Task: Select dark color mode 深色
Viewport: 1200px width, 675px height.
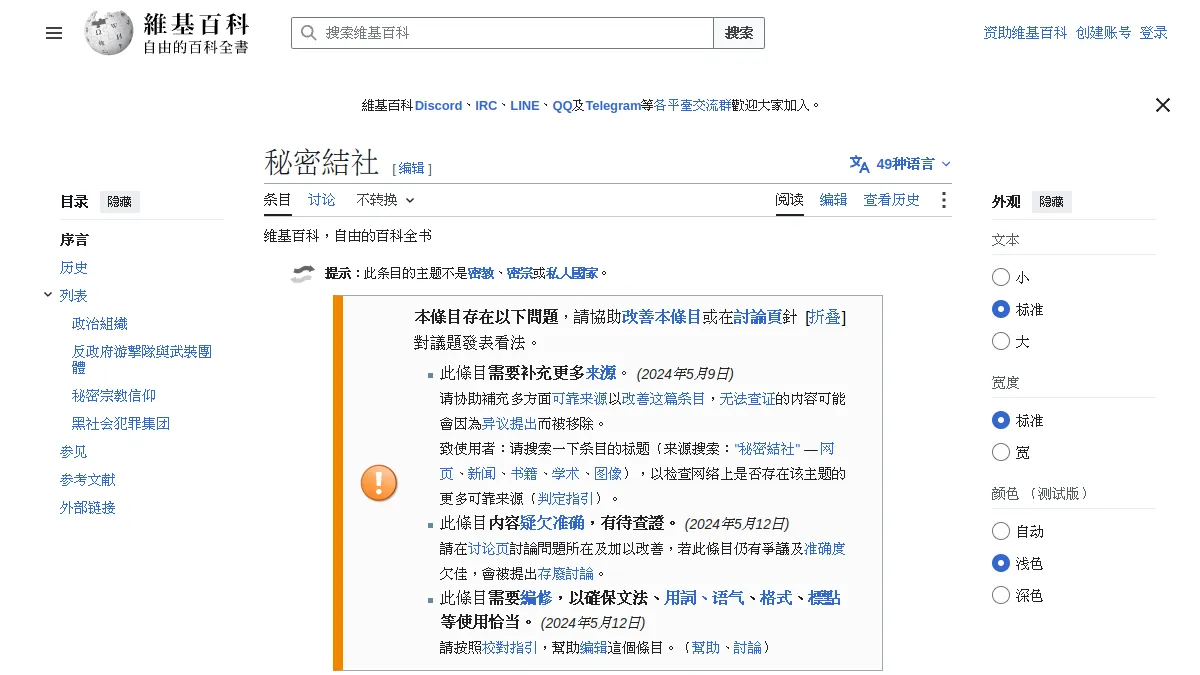Action: [1001, 595]
